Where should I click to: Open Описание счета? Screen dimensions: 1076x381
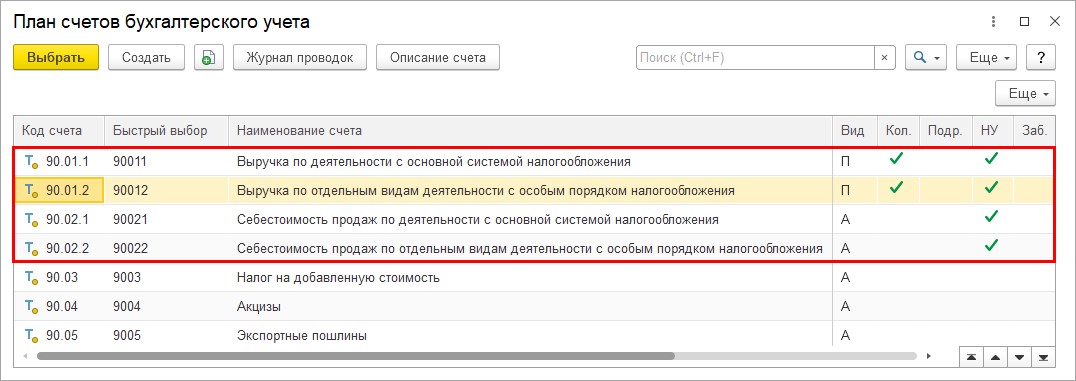tap(438, 58)
